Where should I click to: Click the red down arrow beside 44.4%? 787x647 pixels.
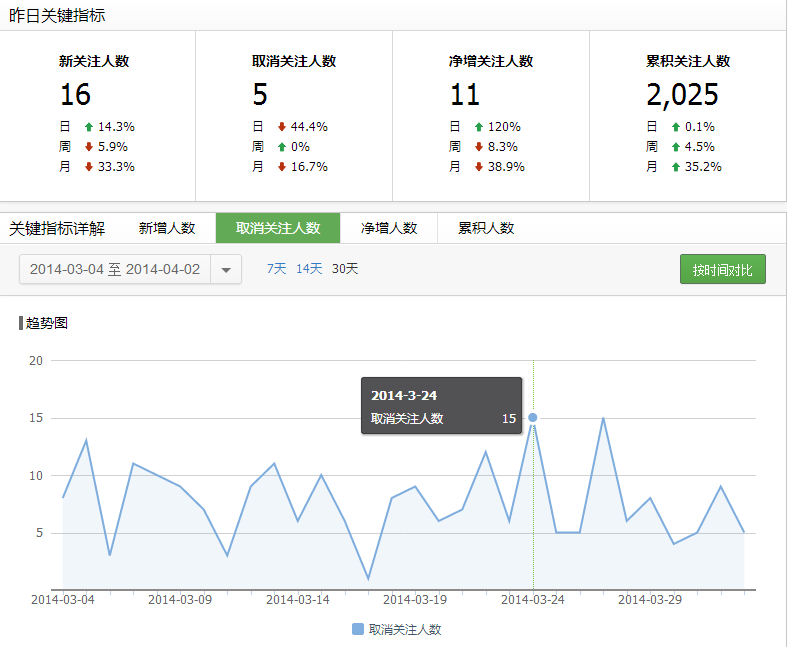pyautogui.click(x=282, y=127)
